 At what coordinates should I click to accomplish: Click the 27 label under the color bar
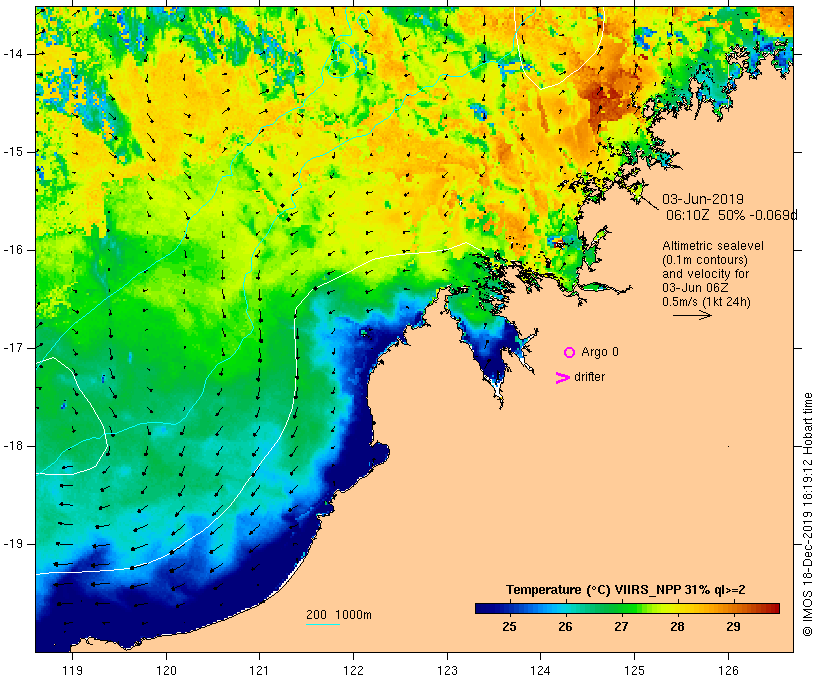click(x=621, y=626)
